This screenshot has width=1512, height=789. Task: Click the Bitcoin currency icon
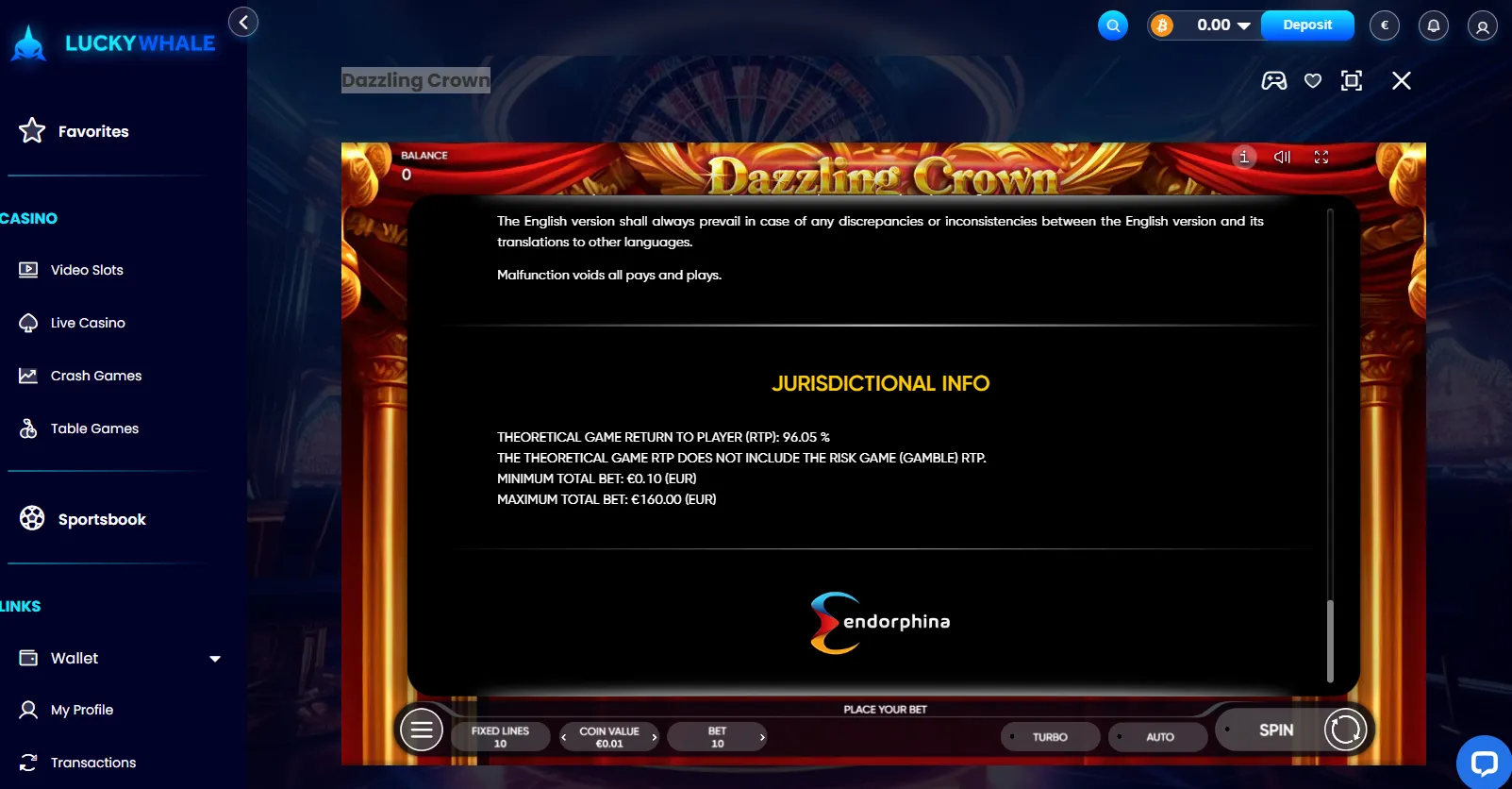pyautogui.click(x=1162, y=25)
